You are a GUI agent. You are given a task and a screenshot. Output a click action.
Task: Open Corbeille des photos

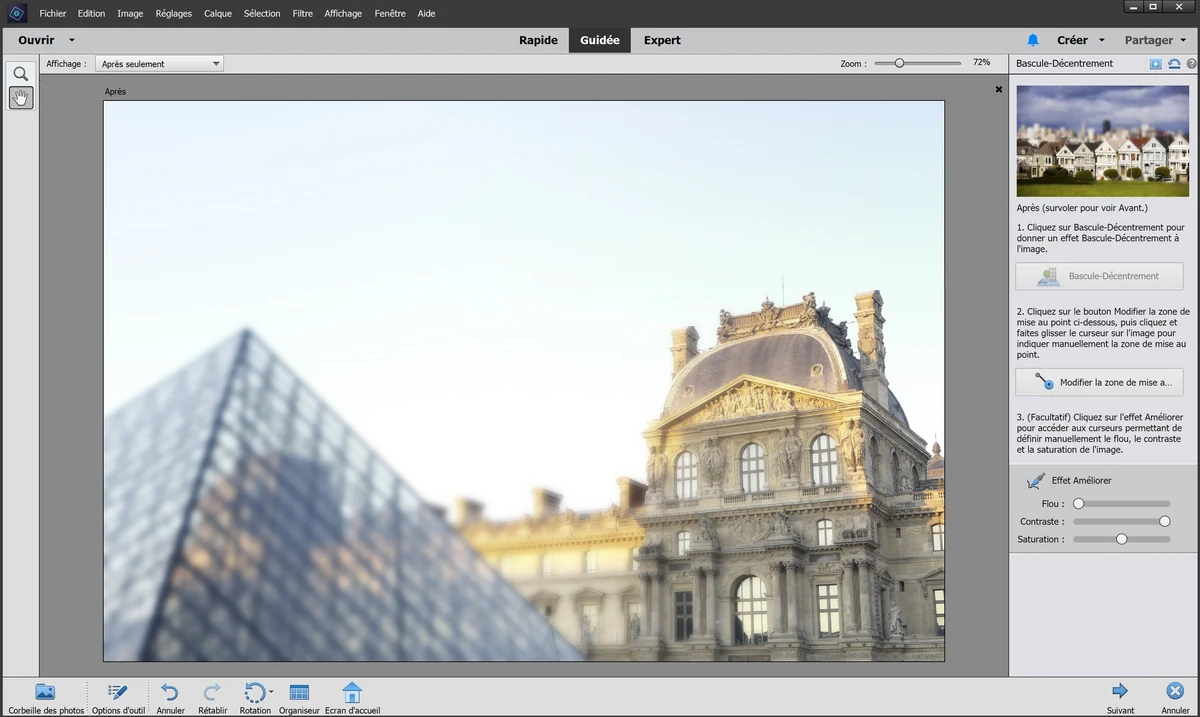click(x=46, y=697)
